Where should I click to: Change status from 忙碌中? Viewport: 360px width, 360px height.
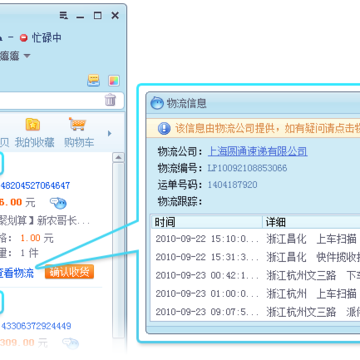(x=47, y=38)
